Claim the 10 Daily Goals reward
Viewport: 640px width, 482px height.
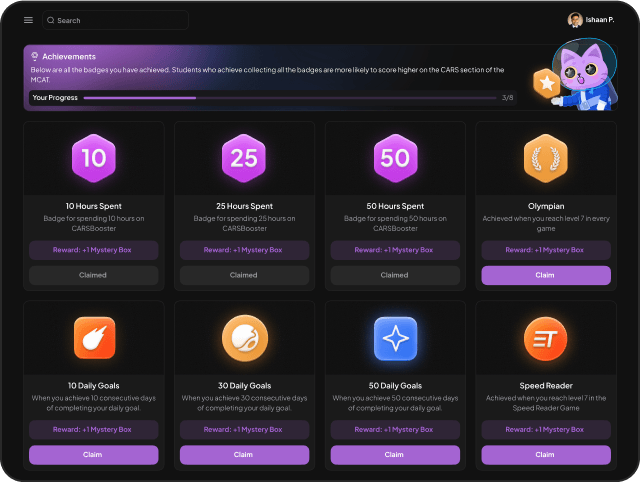pyautogui.click(x=93, y=455)
